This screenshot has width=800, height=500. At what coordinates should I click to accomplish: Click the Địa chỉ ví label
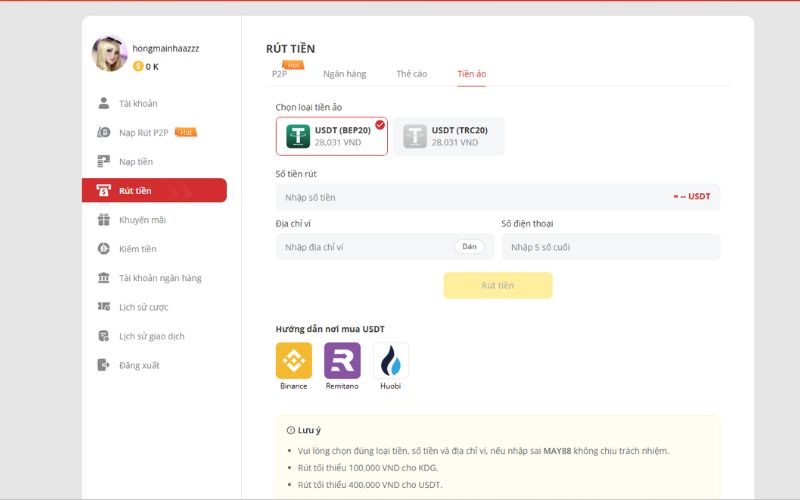point(293,223)
